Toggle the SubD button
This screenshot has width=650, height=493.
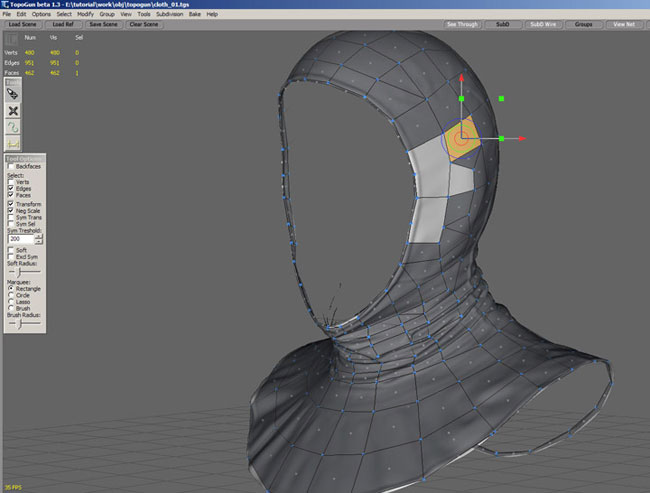503,24
